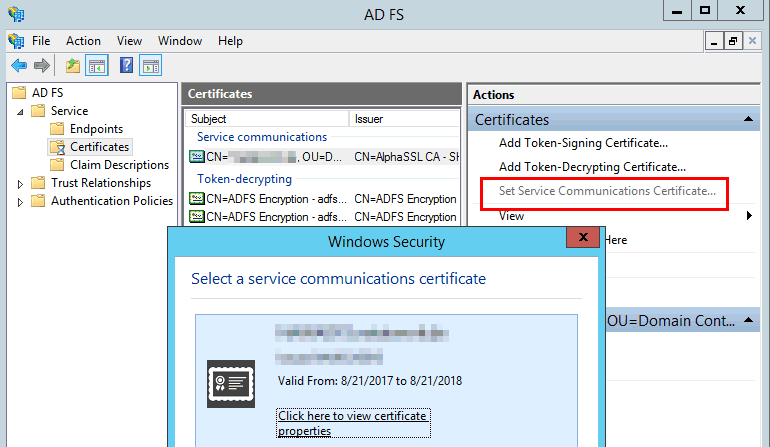Collapse the Service tree node

click(x=20, y=112)
